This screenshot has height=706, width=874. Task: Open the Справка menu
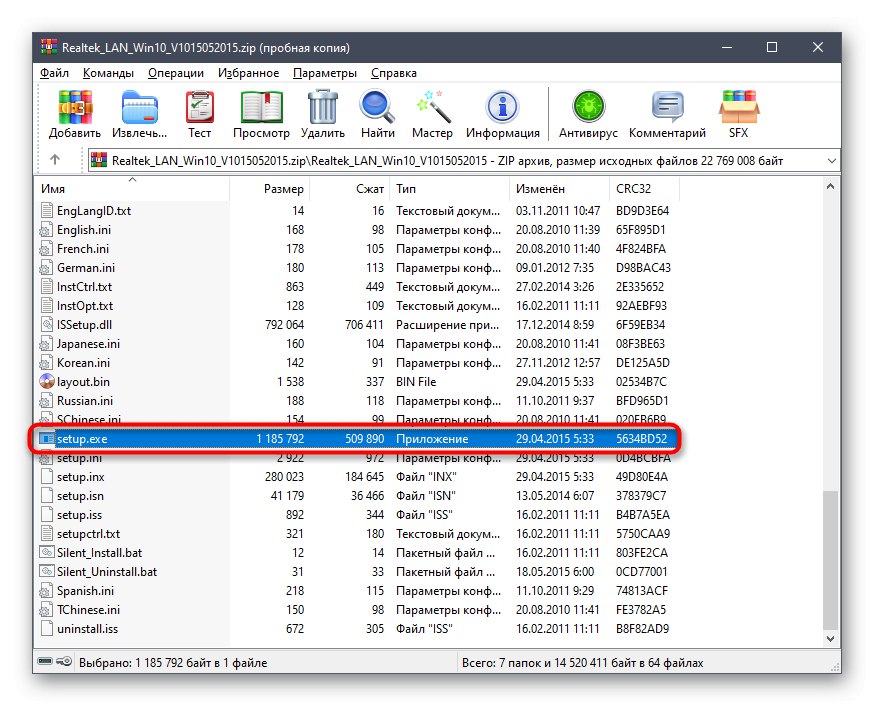(x=394, y=73)
